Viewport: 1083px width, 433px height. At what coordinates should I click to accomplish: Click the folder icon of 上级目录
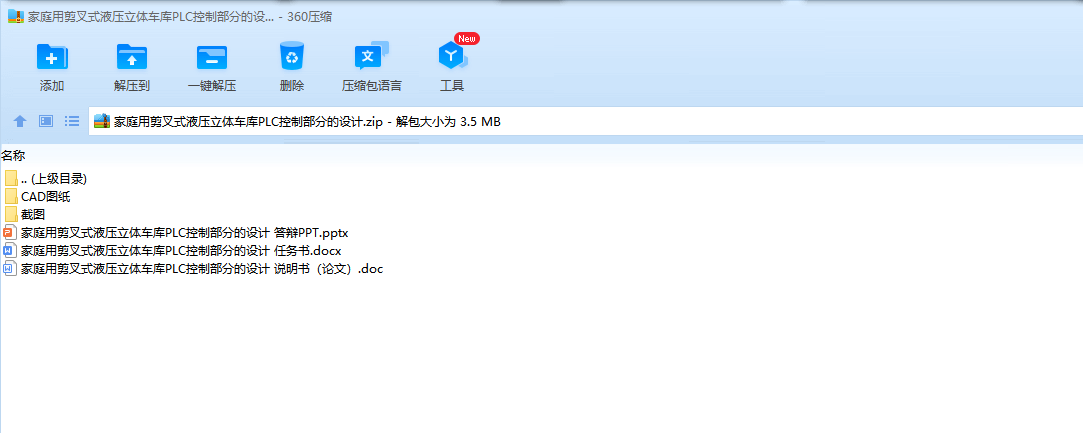pos(10,178)
